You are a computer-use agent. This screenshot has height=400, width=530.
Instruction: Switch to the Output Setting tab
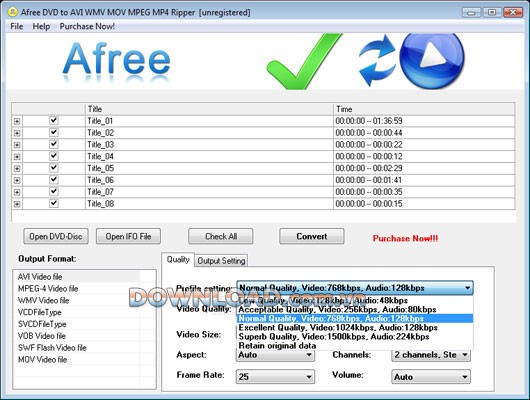[x=221, y=261]
